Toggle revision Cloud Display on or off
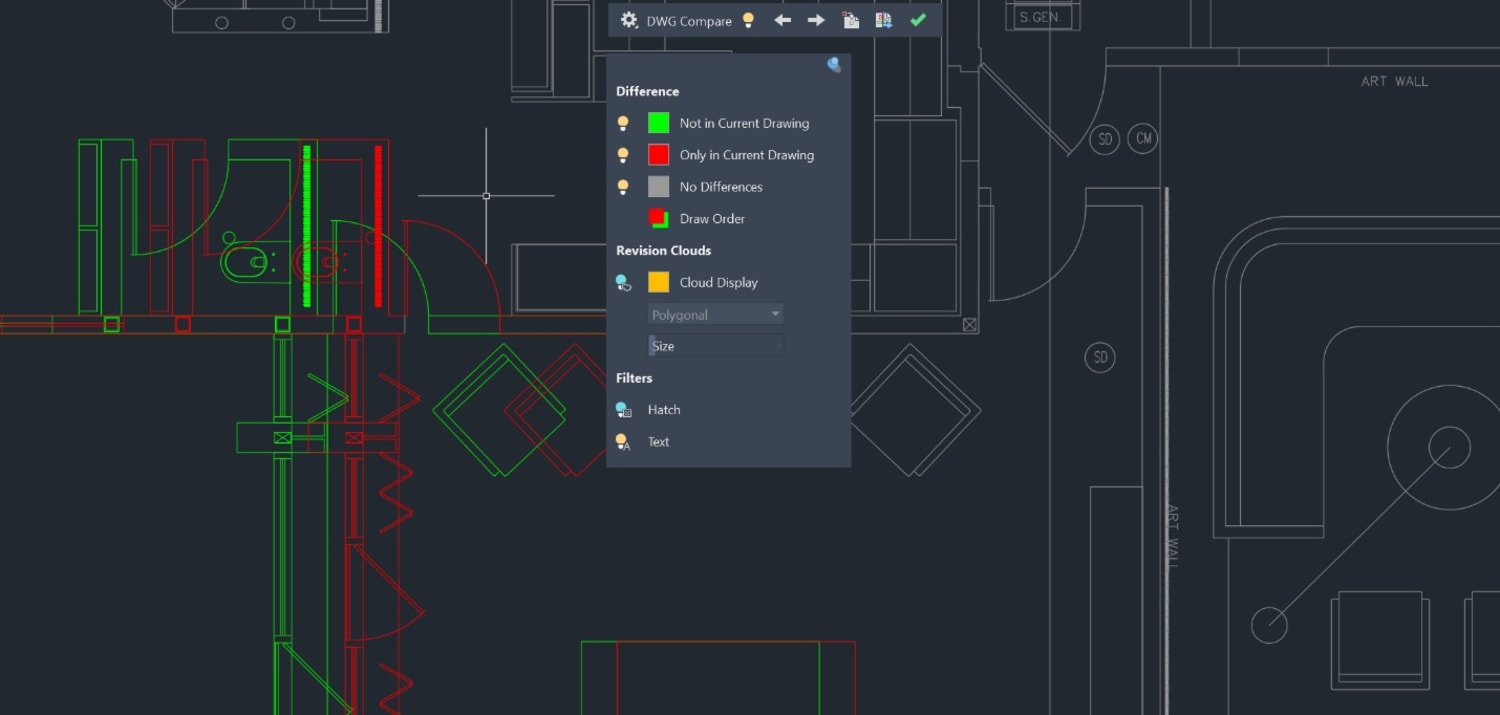 click(x=623, y=283)
